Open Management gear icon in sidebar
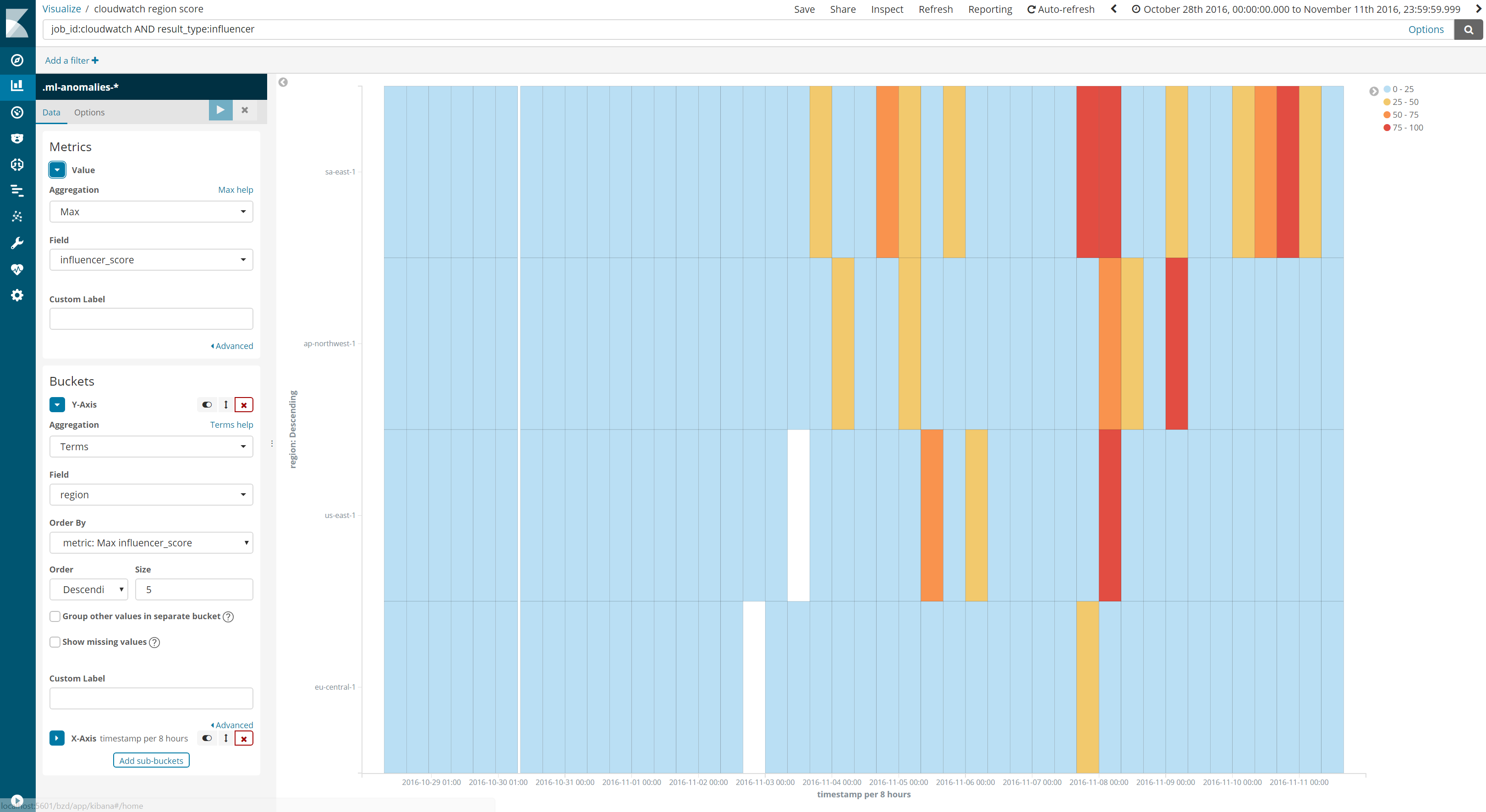Screen dimensions: 1486x812 [x=17, y=295]
